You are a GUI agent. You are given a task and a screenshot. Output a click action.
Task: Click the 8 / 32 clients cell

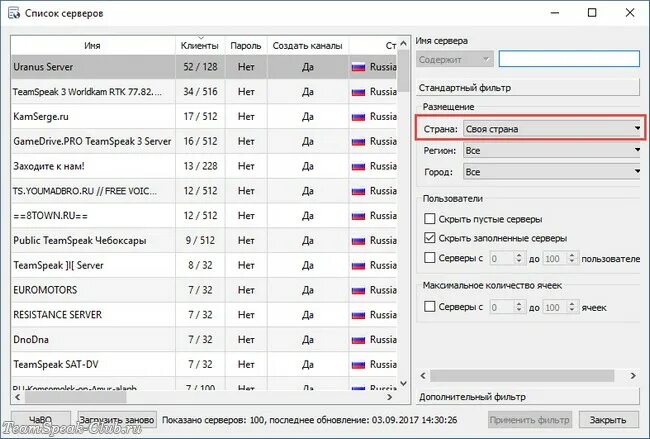click(x=200, y=265)
